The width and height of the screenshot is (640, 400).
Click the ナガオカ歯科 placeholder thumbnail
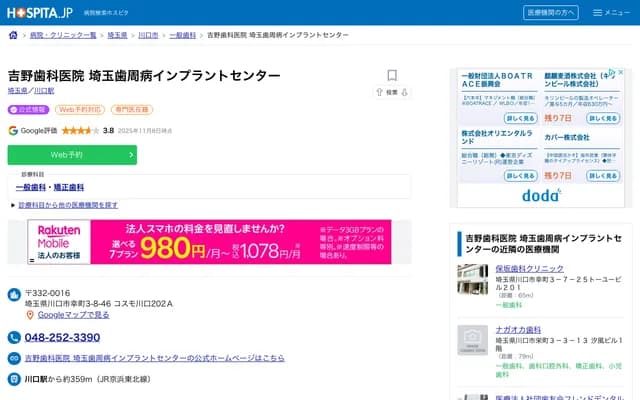(473, 340)
